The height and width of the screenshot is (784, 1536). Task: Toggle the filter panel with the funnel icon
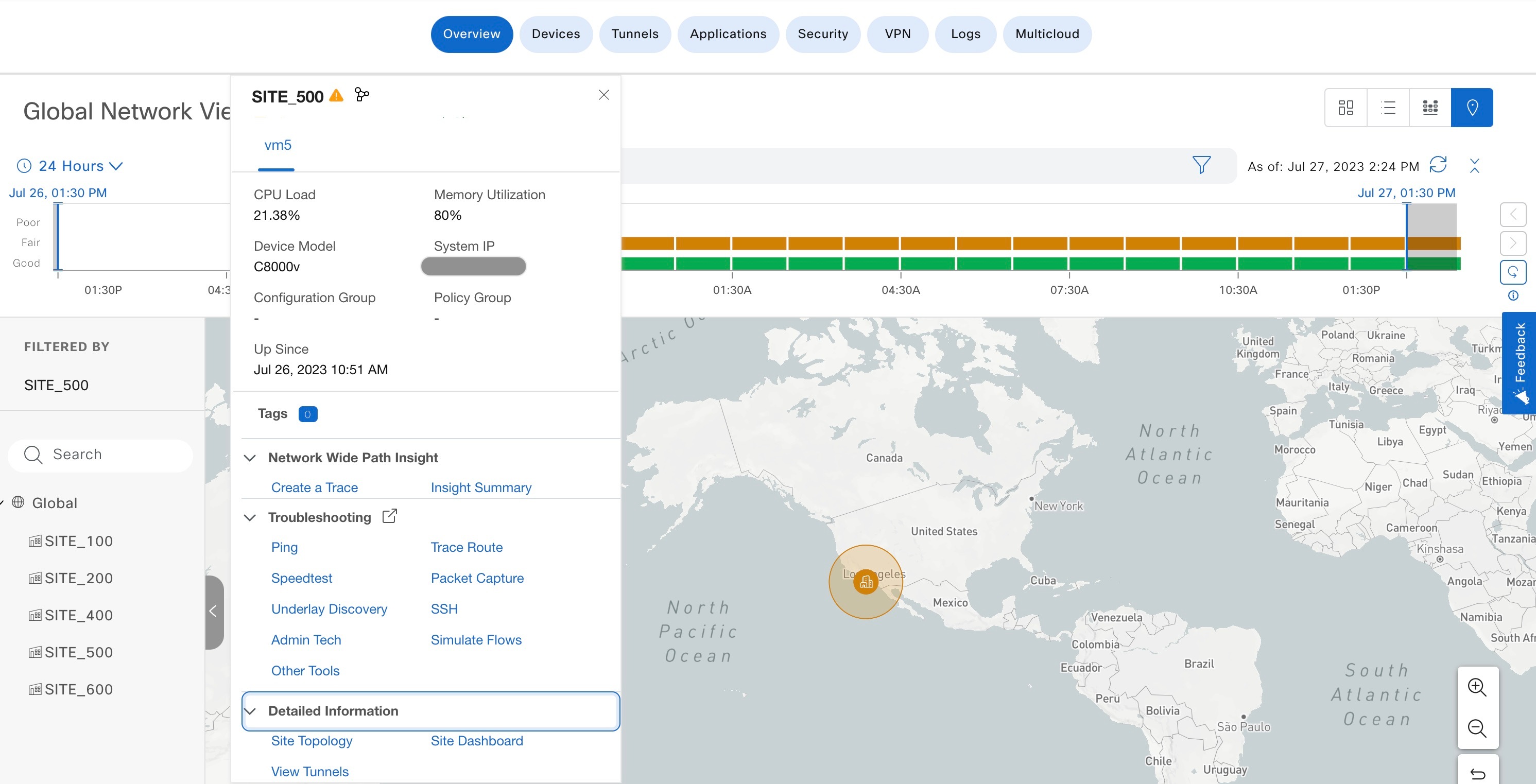tap(1202, 165)
